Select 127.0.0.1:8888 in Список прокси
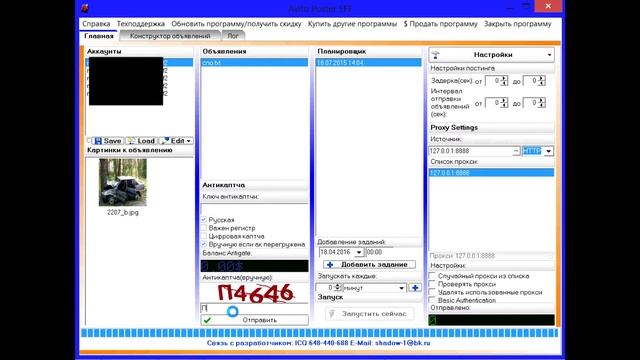640x360 pixels. pos(491,173)
